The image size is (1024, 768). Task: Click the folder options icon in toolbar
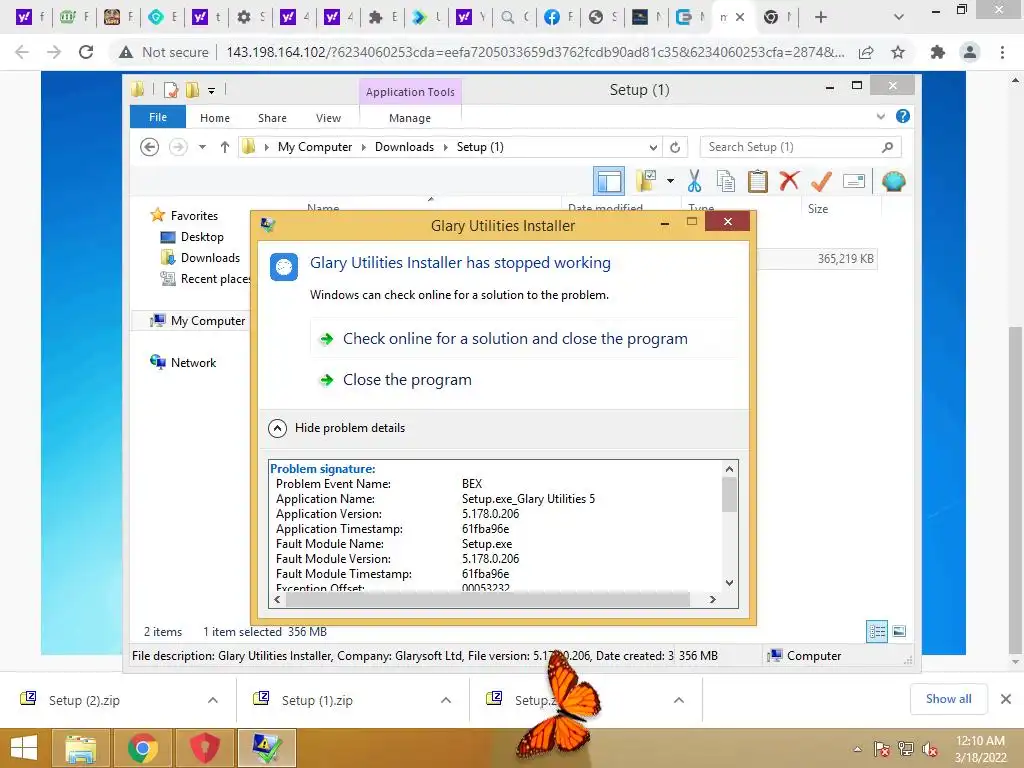click(645, 181)
